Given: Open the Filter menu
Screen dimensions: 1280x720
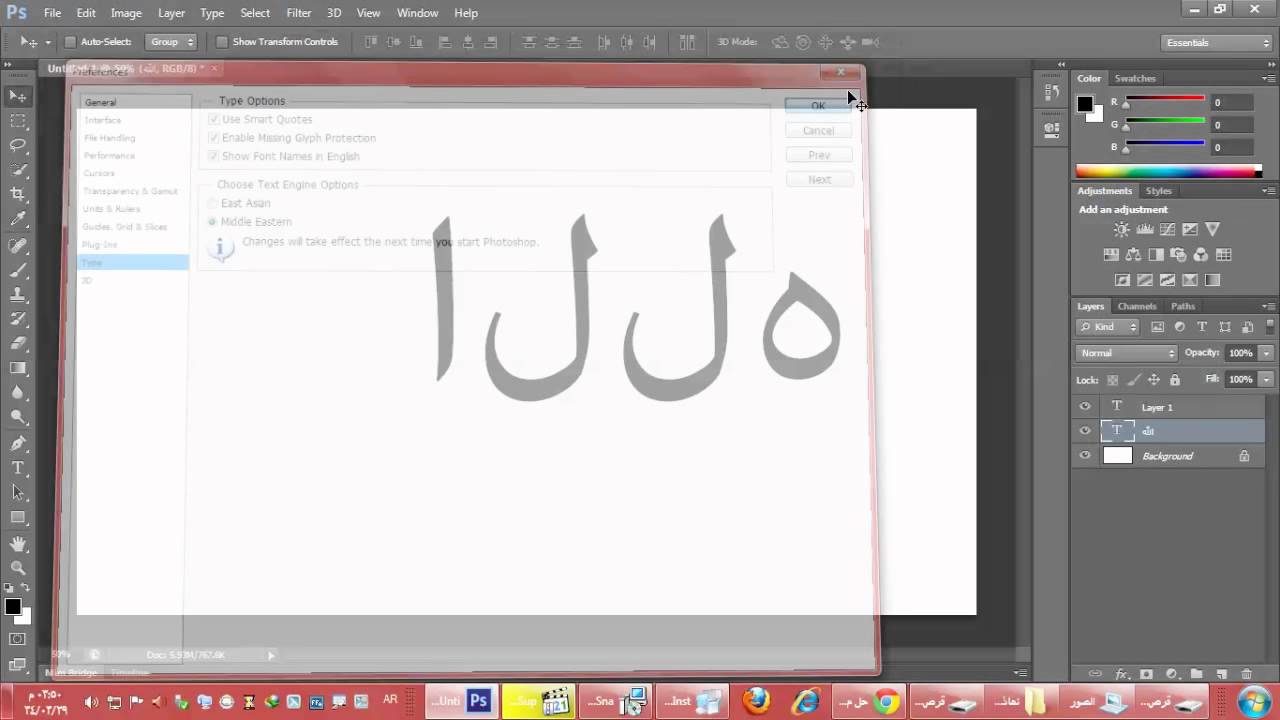Looking at the screenshot, I should 298,13.
